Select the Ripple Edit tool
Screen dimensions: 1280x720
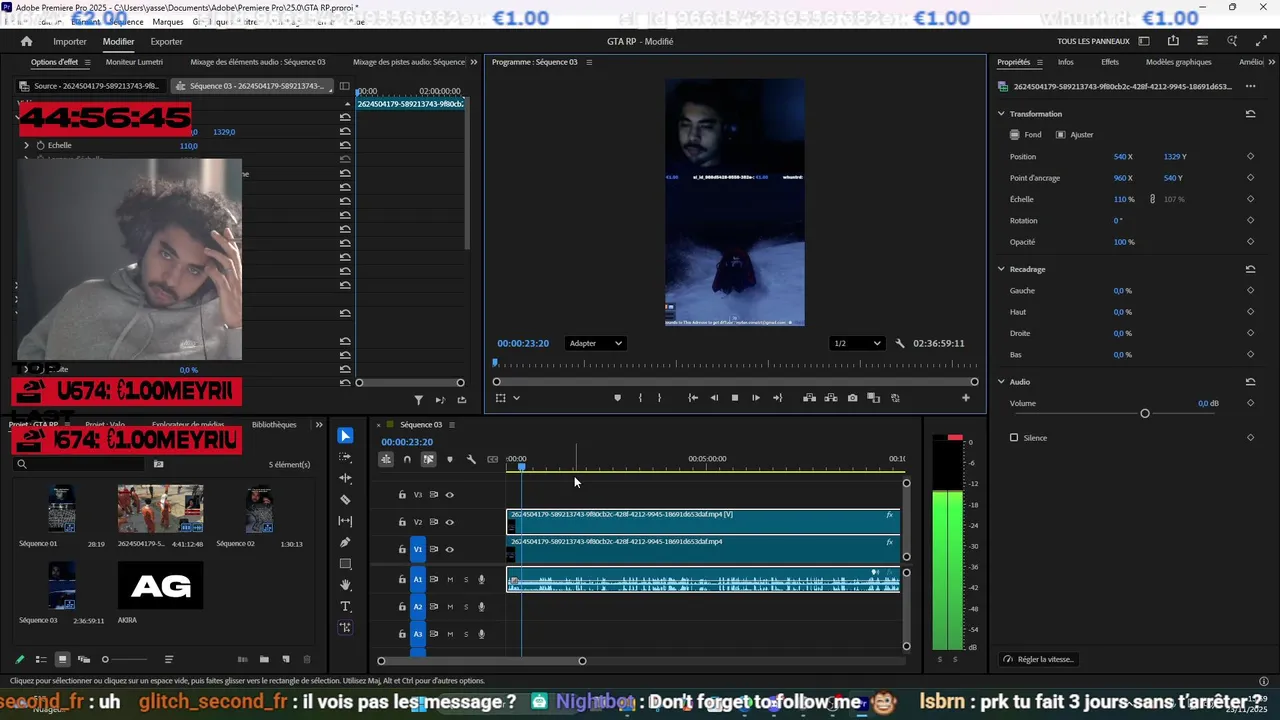click(x=345, y=478)
